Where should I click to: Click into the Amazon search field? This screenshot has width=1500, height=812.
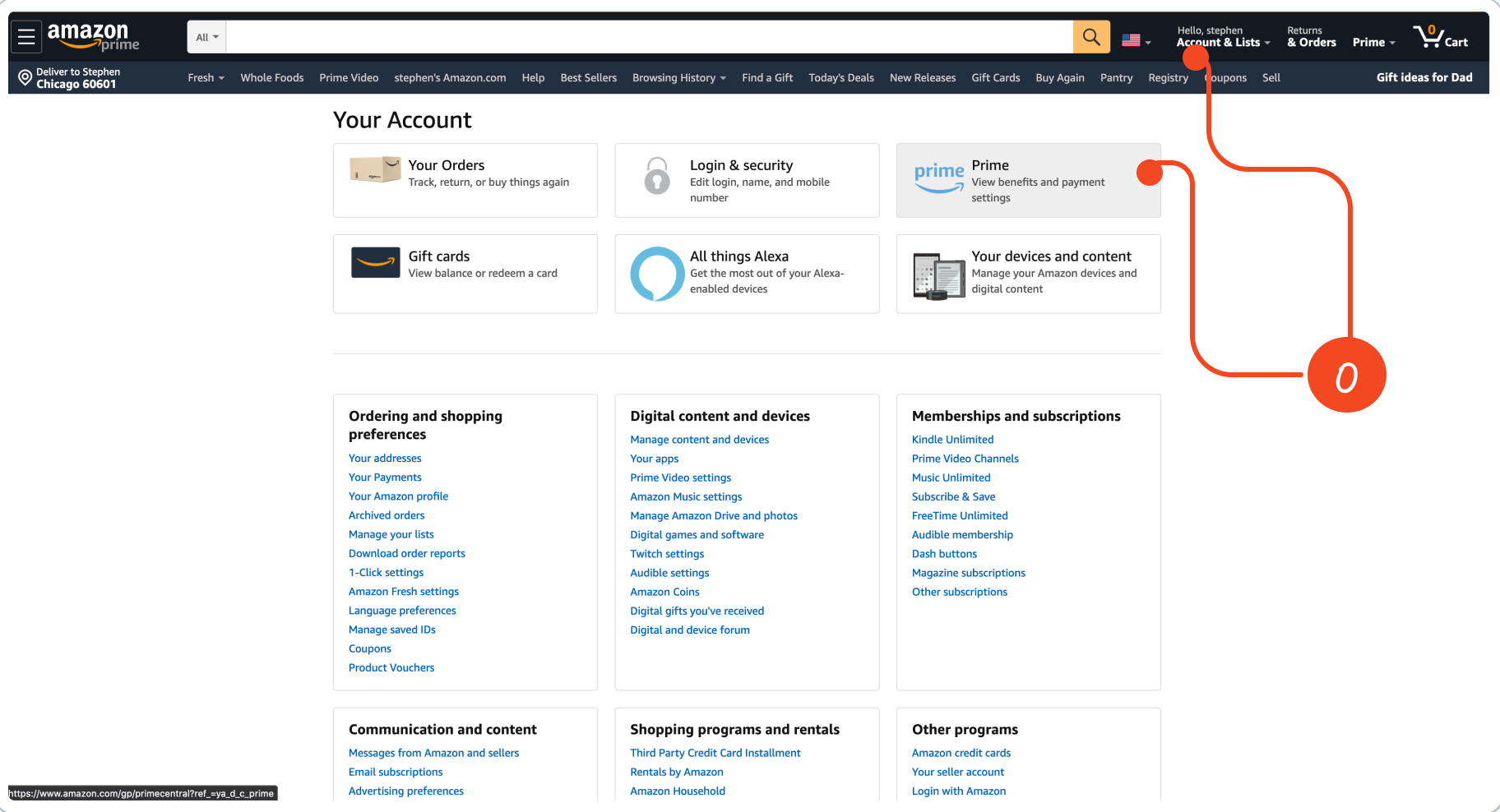click(650, 37)
